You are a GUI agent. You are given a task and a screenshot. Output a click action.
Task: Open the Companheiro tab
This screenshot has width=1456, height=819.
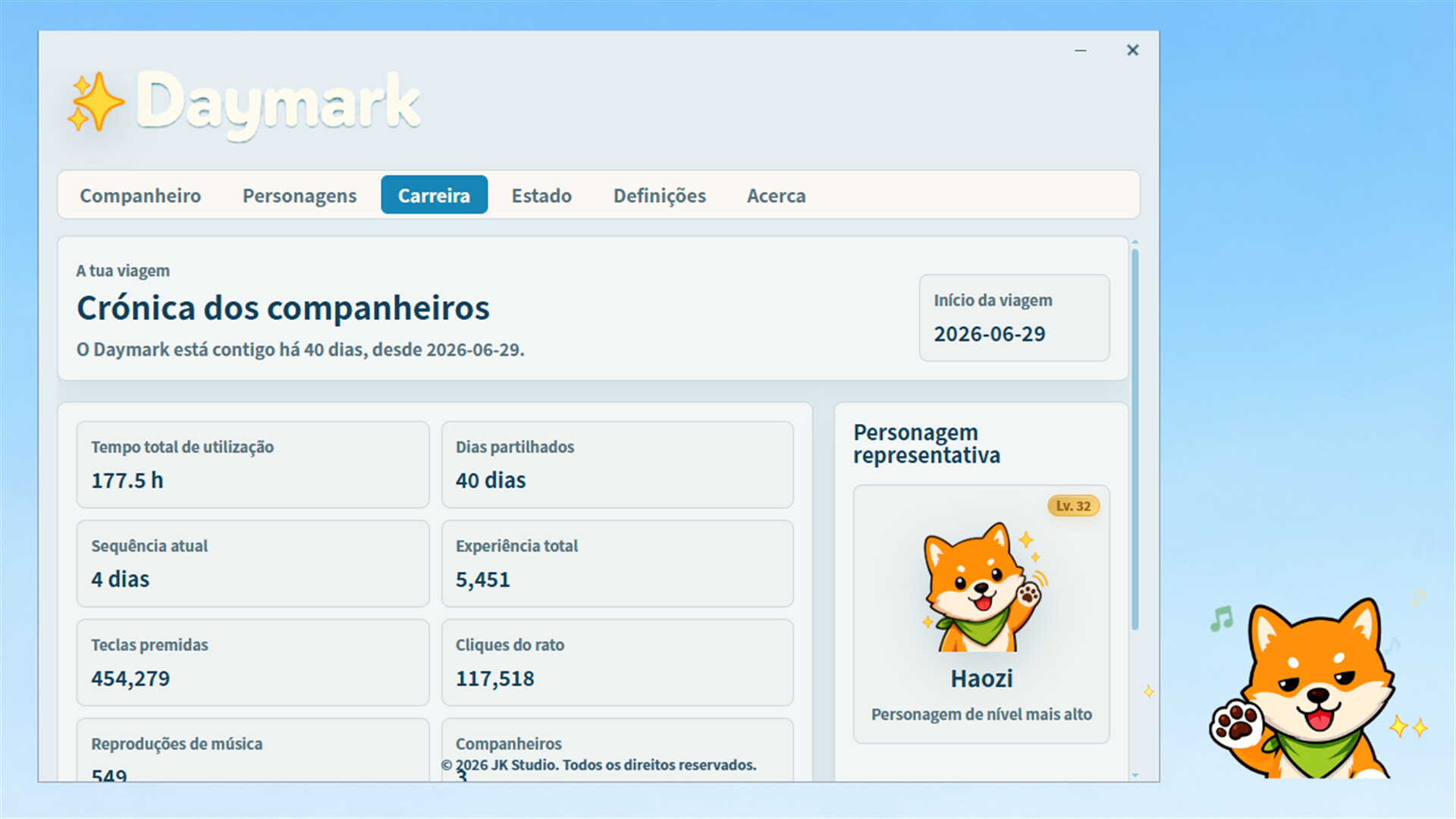140,195
